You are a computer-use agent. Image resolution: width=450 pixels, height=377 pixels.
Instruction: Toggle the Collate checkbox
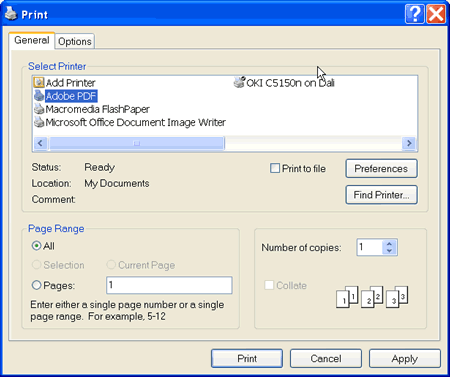(x=269, y=285)
